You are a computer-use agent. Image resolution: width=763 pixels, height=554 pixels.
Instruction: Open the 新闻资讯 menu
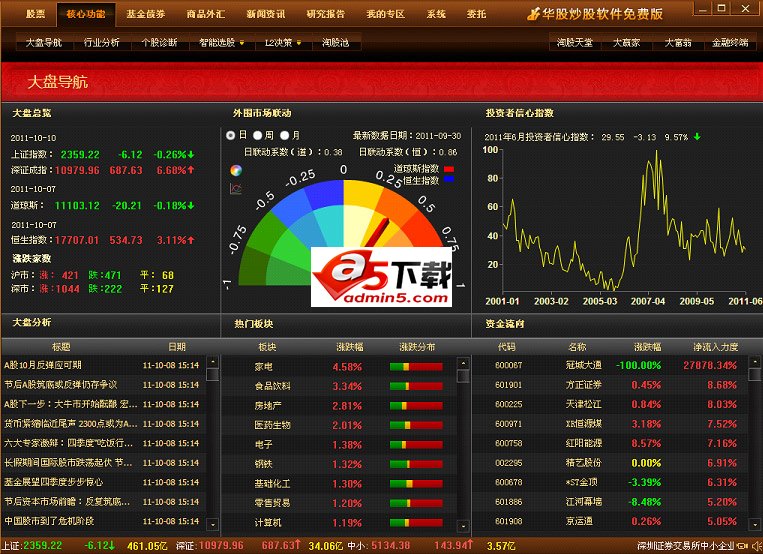[265, 14]
